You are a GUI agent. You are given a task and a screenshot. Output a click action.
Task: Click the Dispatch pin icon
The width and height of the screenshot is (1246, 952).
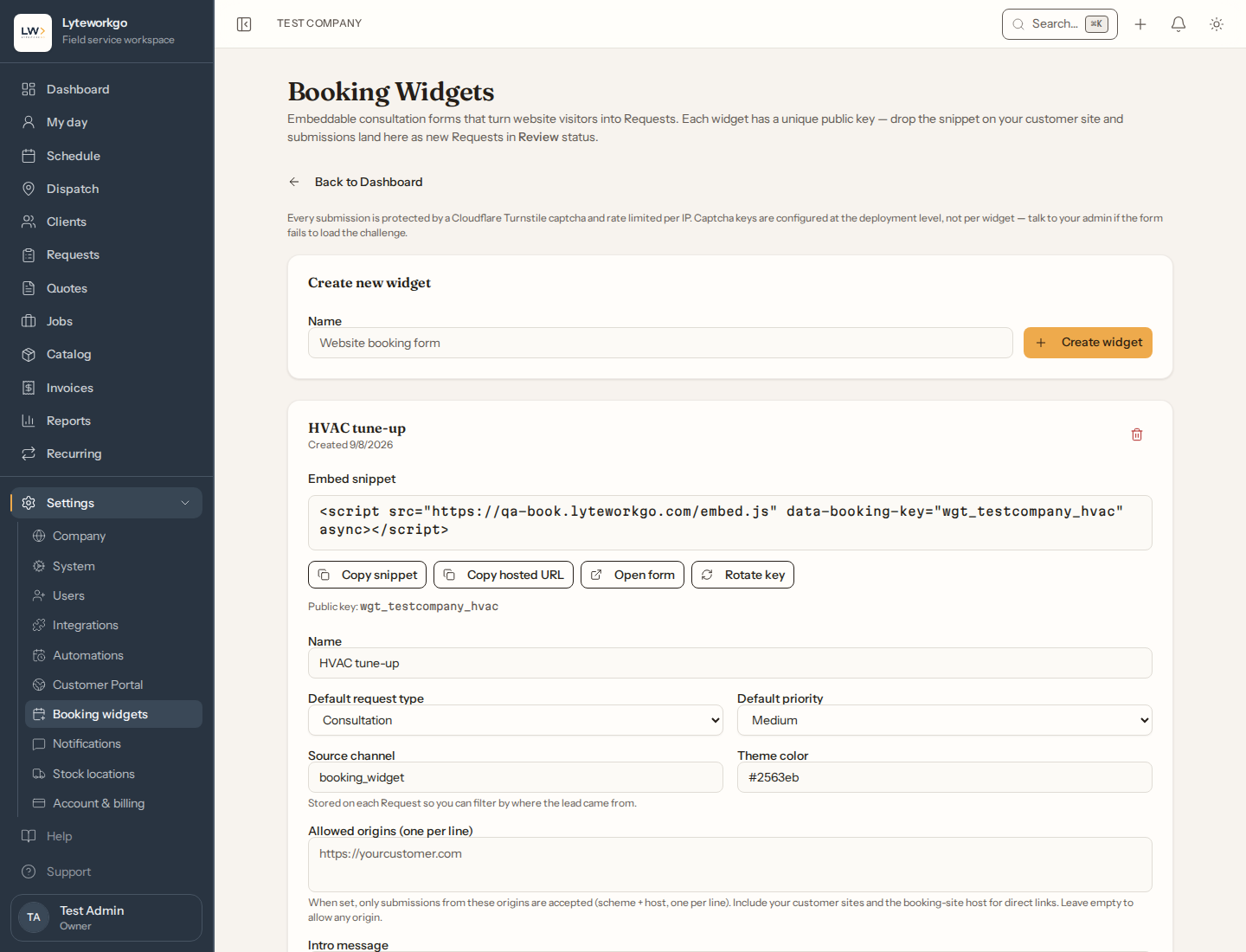[29, 189]
